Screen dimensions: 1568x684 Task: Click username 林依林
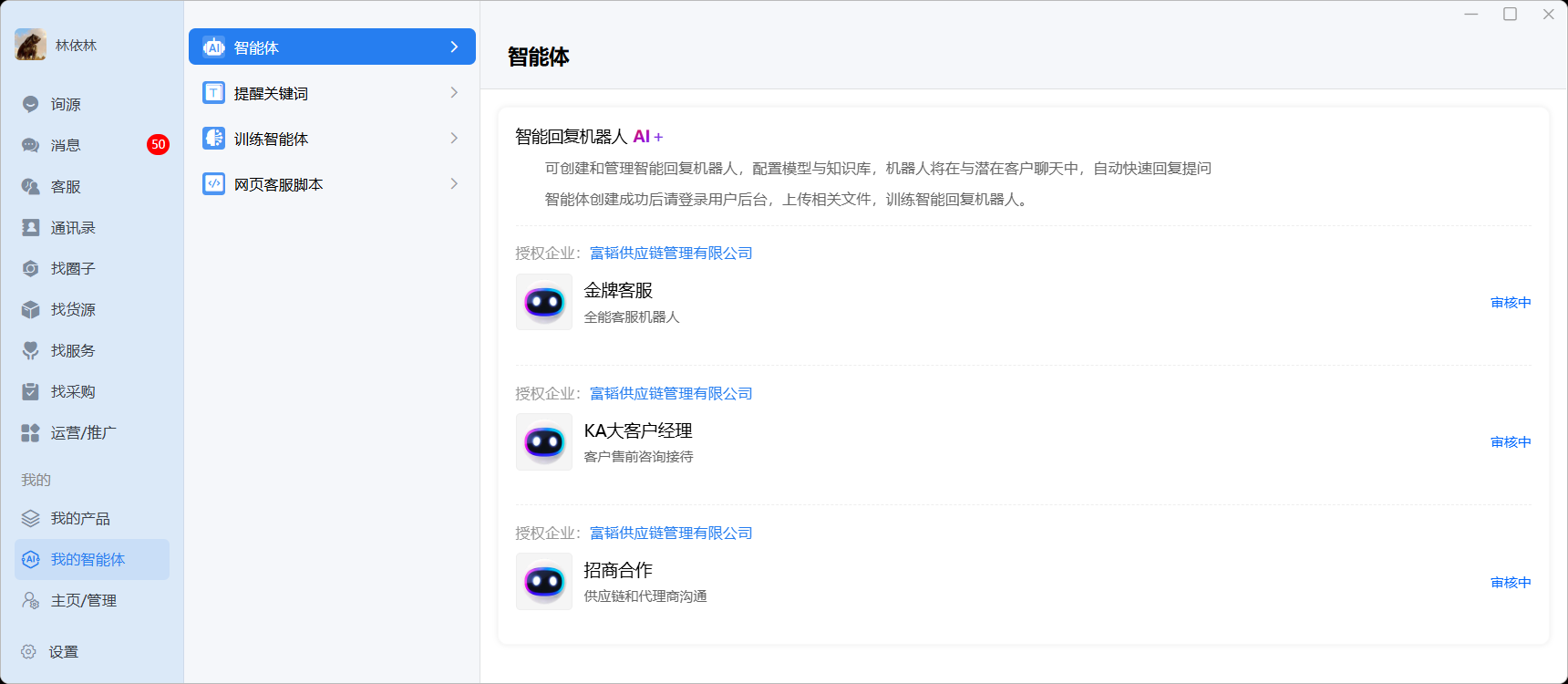pyautogui.click(x=76, y=46)
